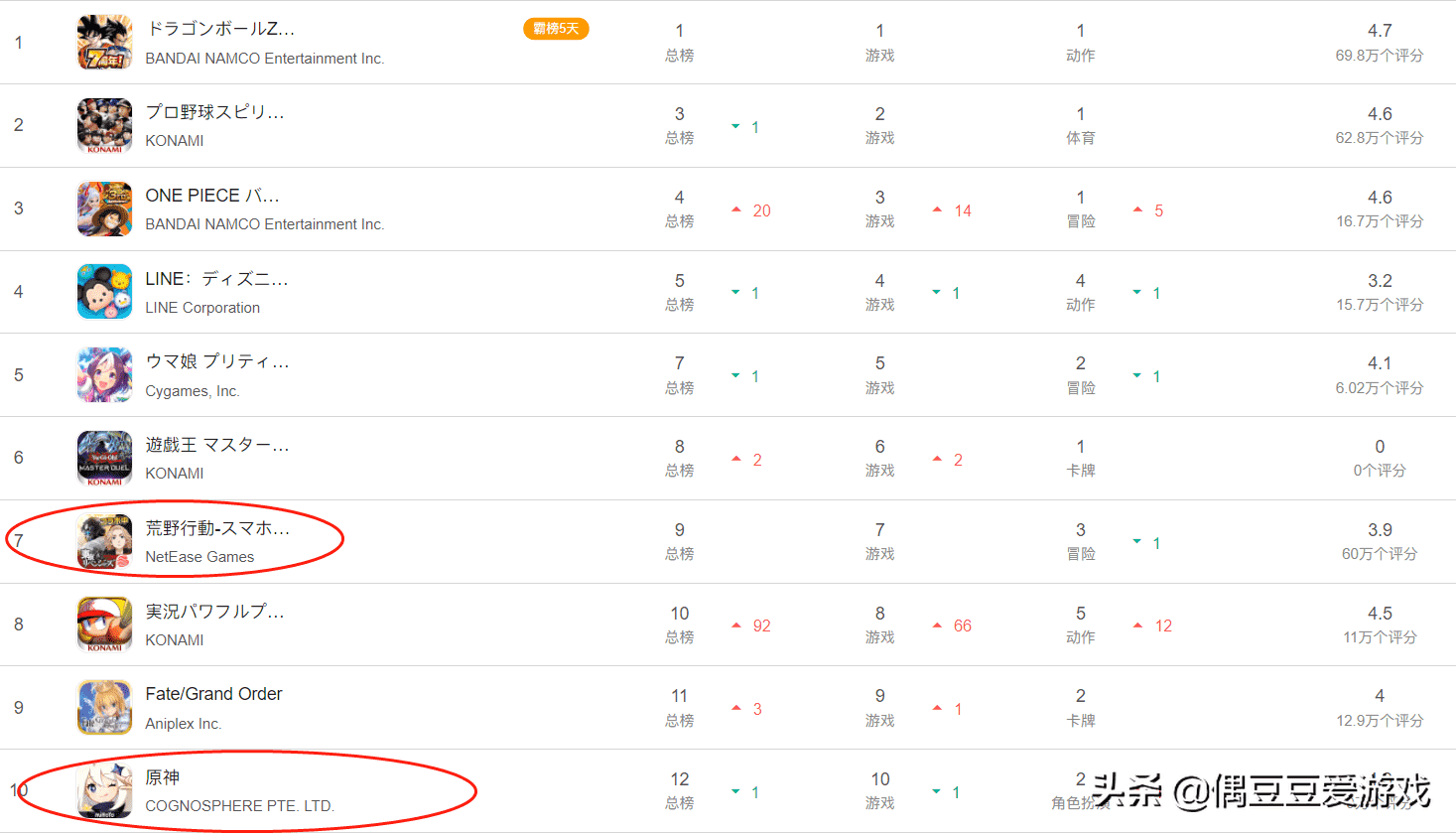Click the red +5 adventure rank change
The width and height of the screenshot is (1456, 834).
(x=1148, y=210)
